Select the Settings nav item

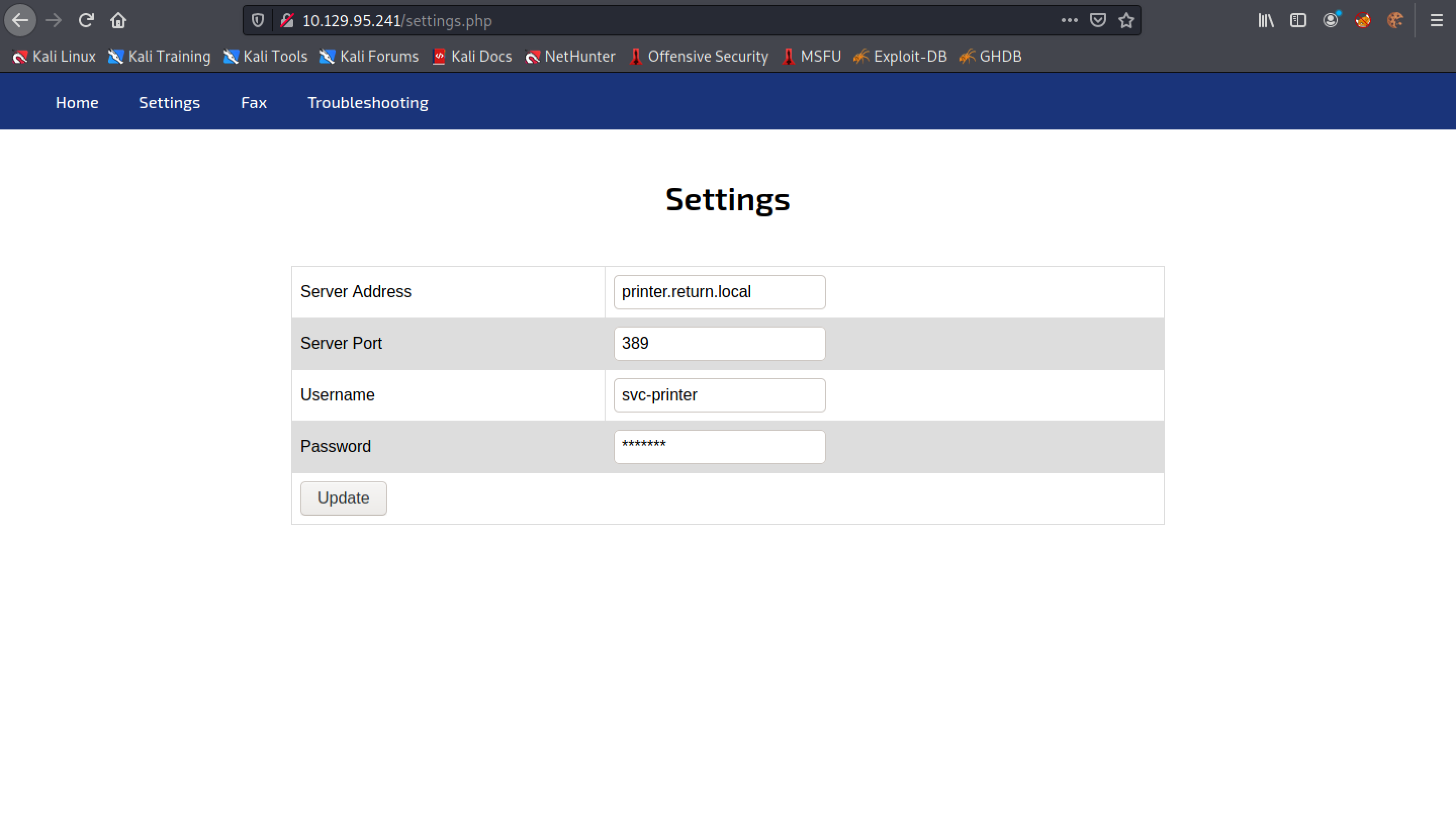pos(169,103)
